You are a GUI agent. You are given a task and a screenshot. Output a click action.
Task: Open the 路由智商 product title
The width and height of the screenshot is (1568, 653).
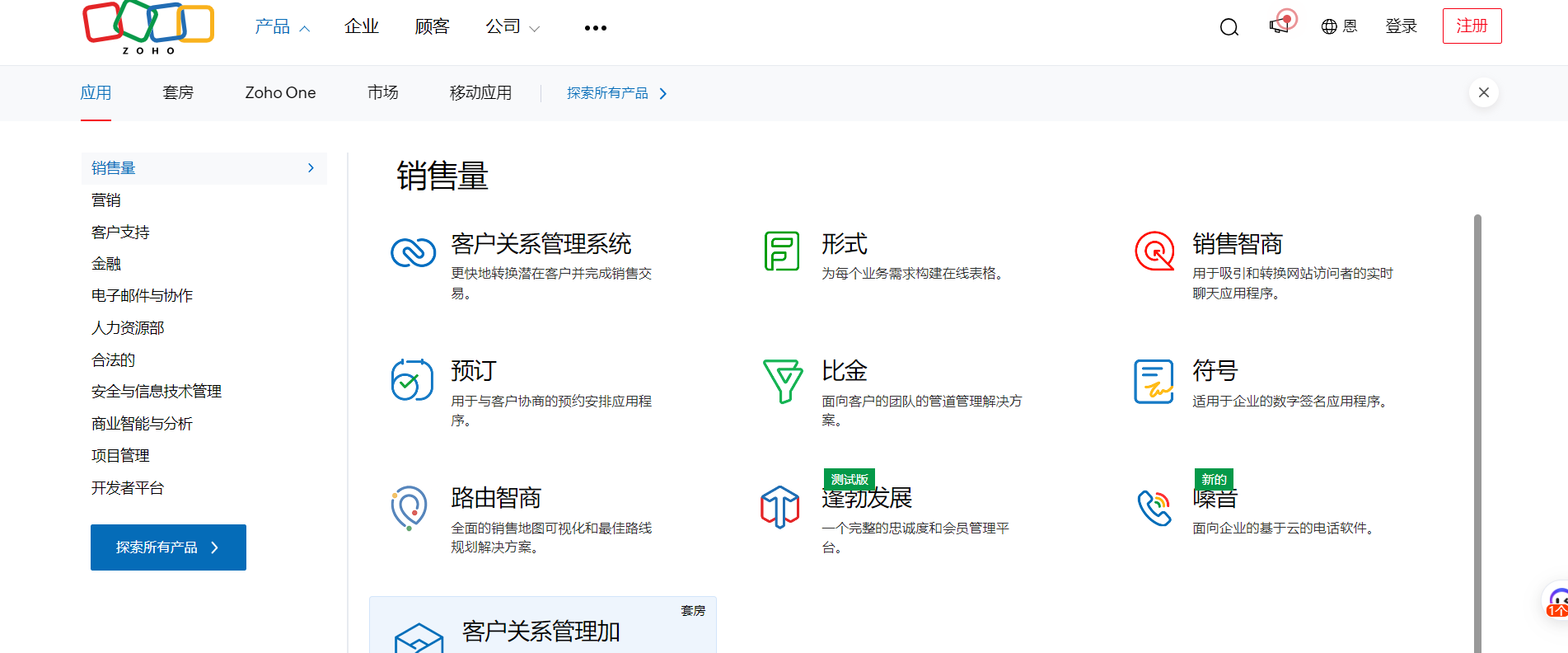(x=496, y=498)
